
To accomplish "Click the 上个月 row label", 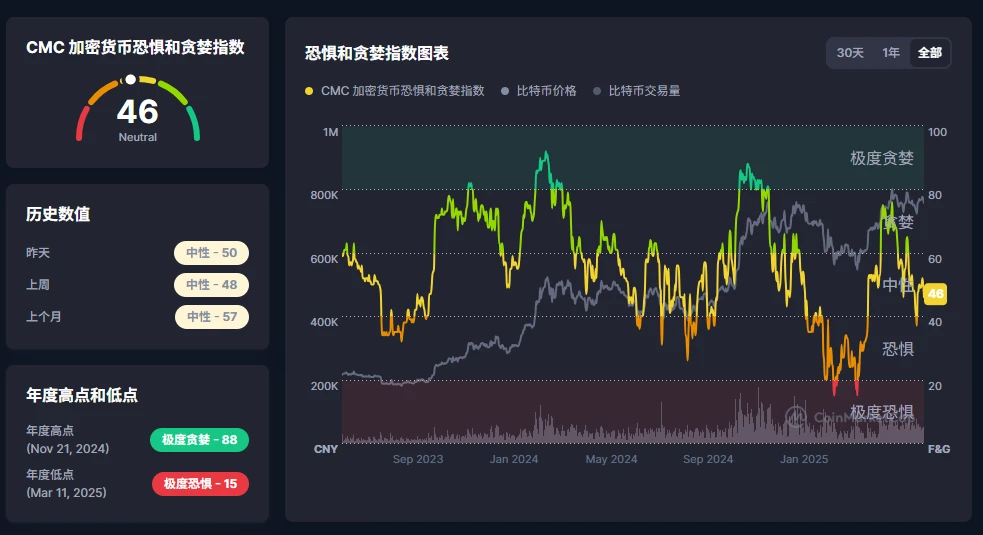I will click(x=43, y=317).
